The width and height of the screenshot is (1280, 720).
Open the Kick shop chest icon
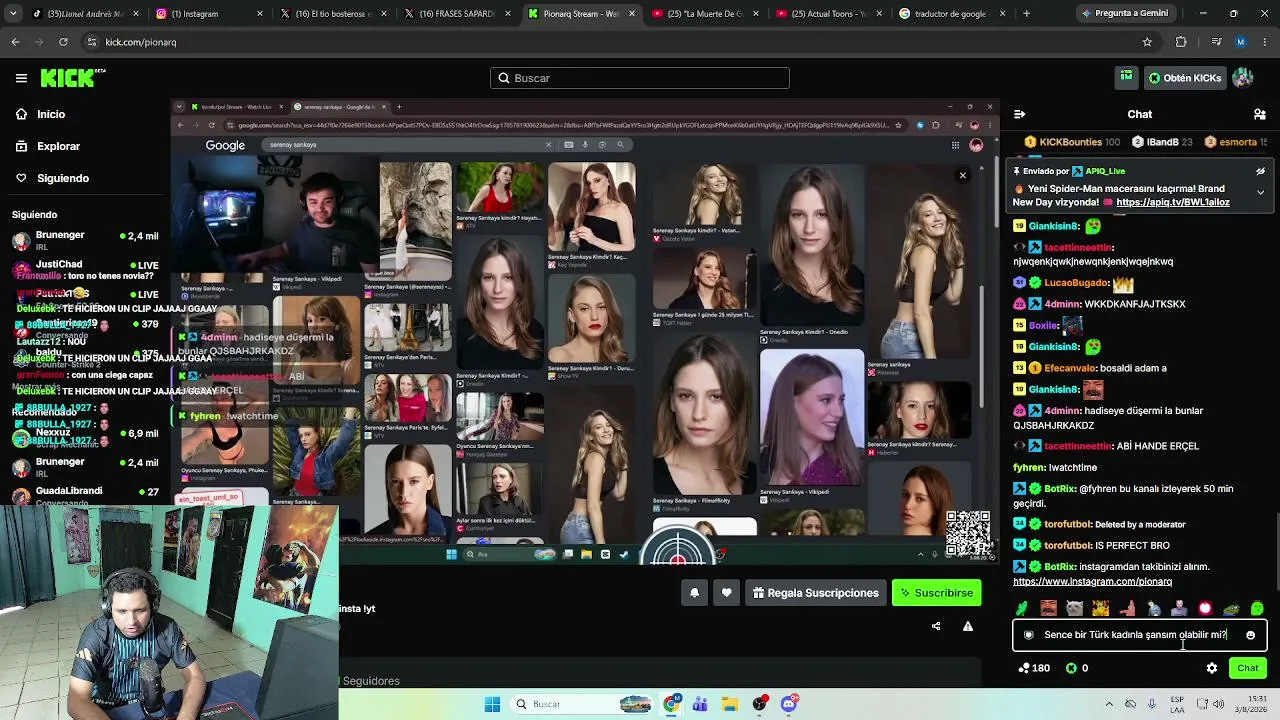pos(1127,78)
